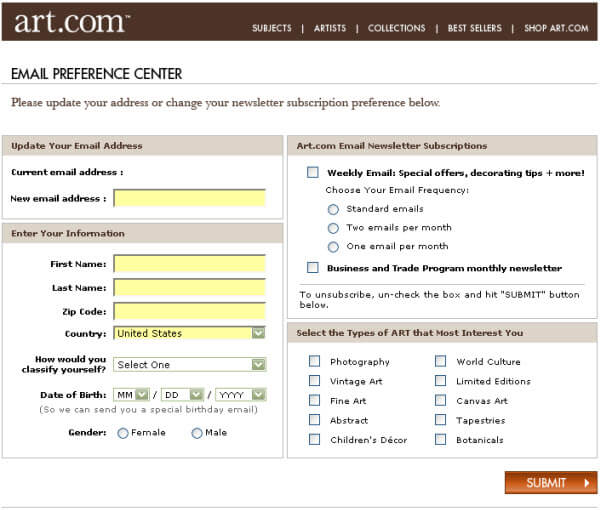Click into the Zip Code field
Viewport: 600px width, 510px height.
pos(190,311)
